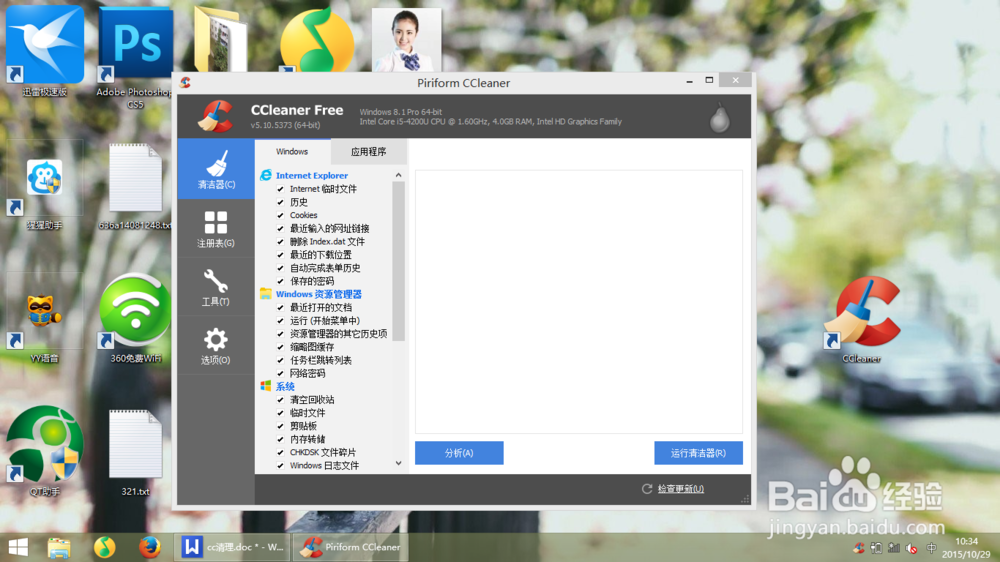Open the 360免费WiFi desktop shortcut
The image size is (1000, 562).
point(135,318)
